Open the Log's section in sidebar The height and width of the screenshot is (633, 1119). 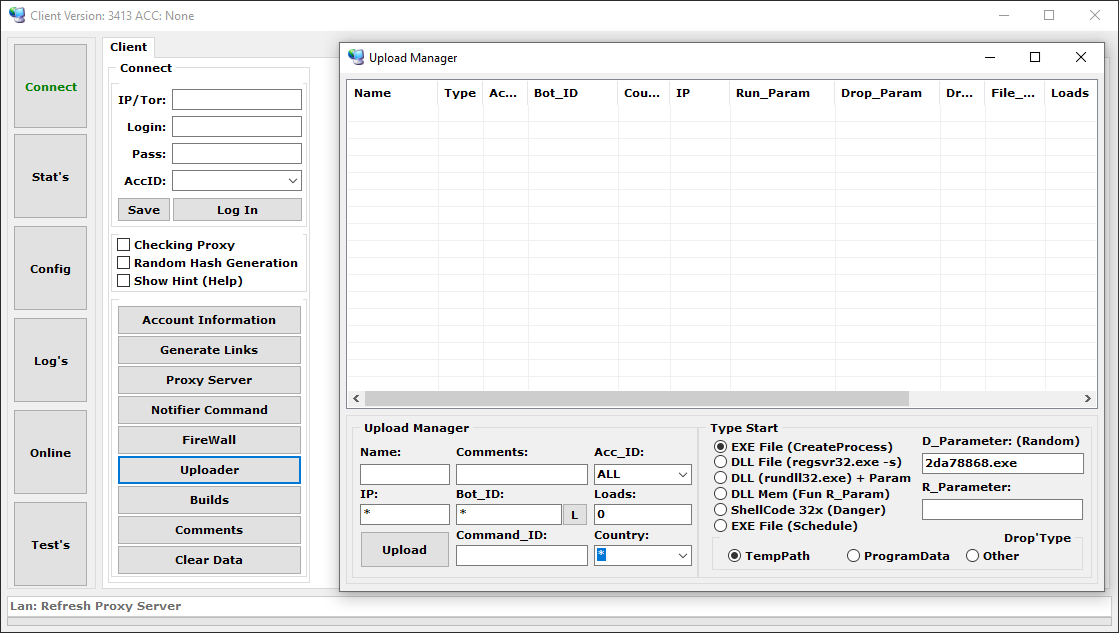tap(51, 360)
